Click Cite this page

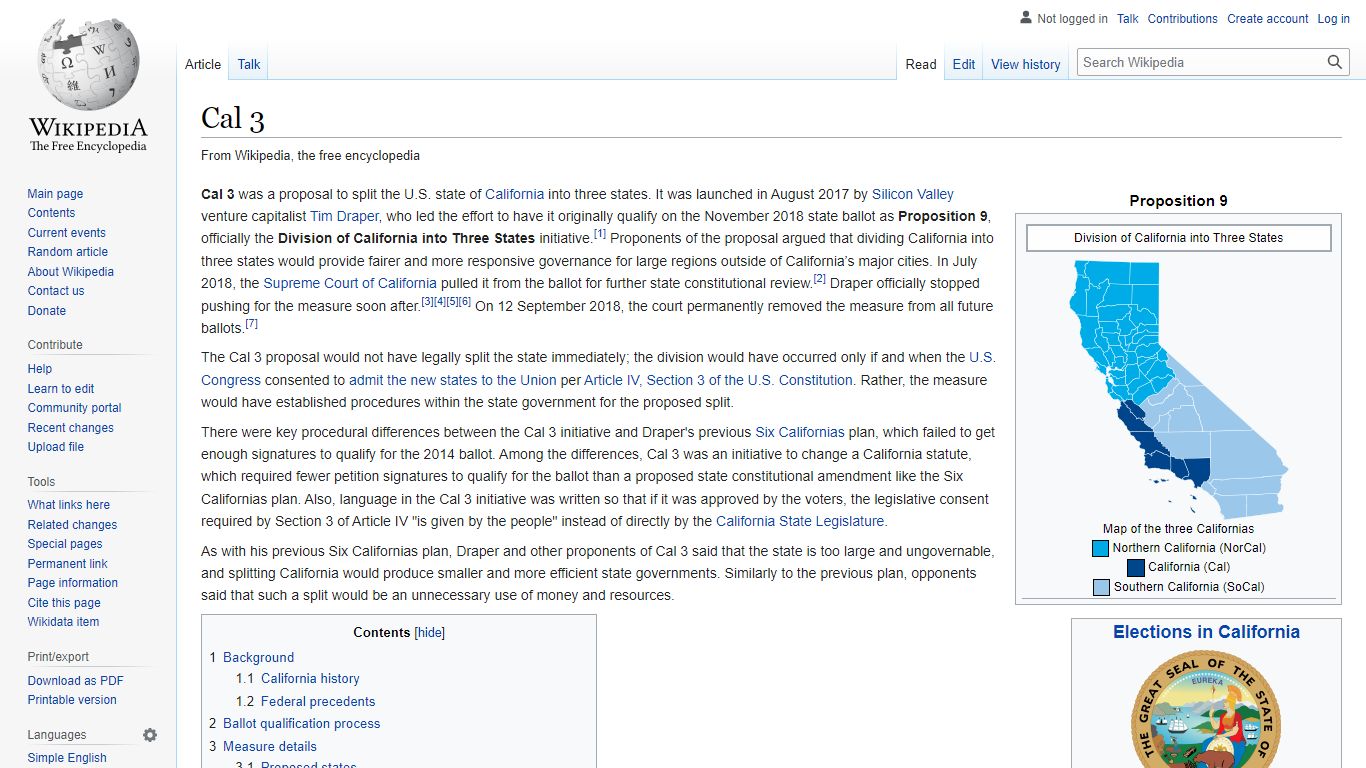[x=64, y=603]
